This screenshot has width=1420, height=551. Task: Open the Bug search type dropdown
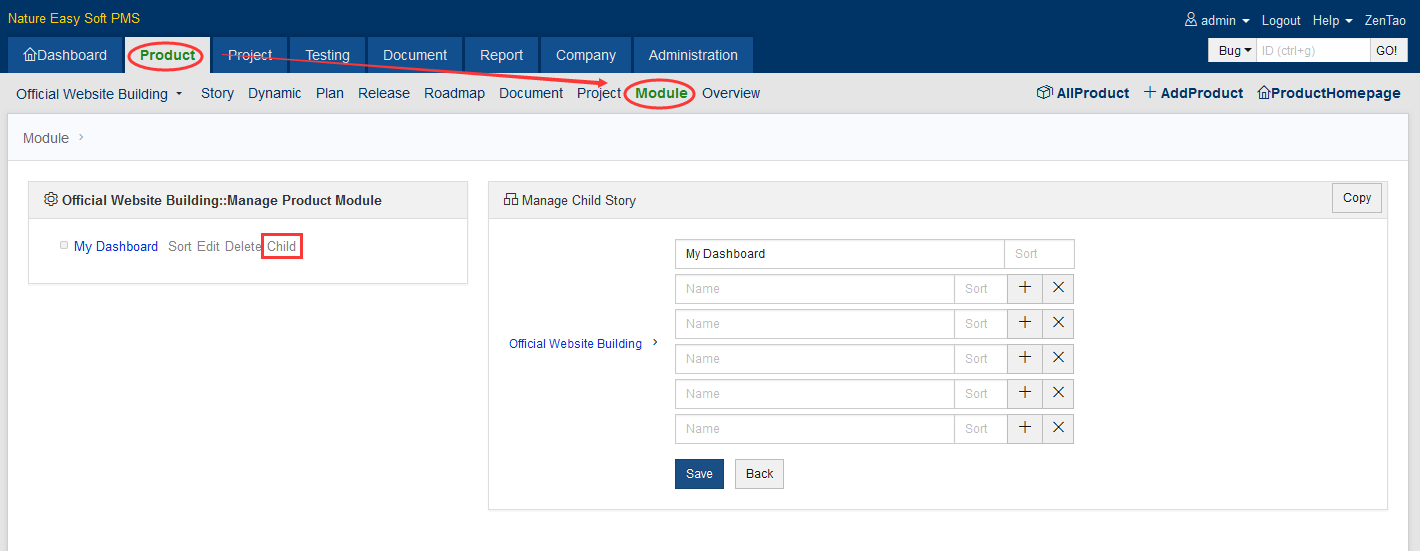pos(1231,51)
